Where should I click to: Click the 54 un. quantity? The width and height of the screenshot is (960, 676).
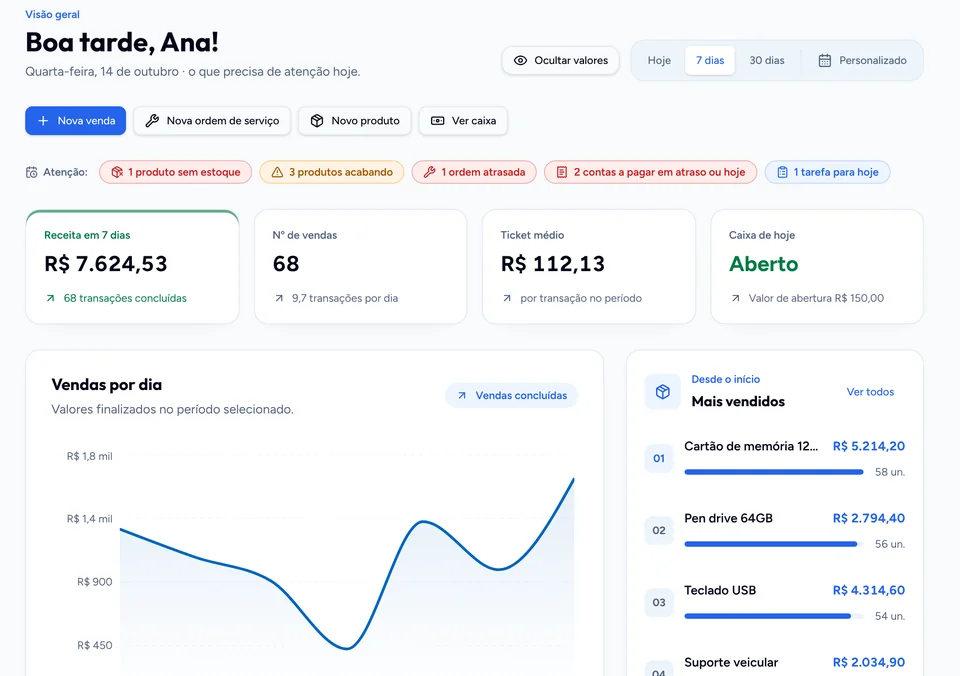pos(890,616)
